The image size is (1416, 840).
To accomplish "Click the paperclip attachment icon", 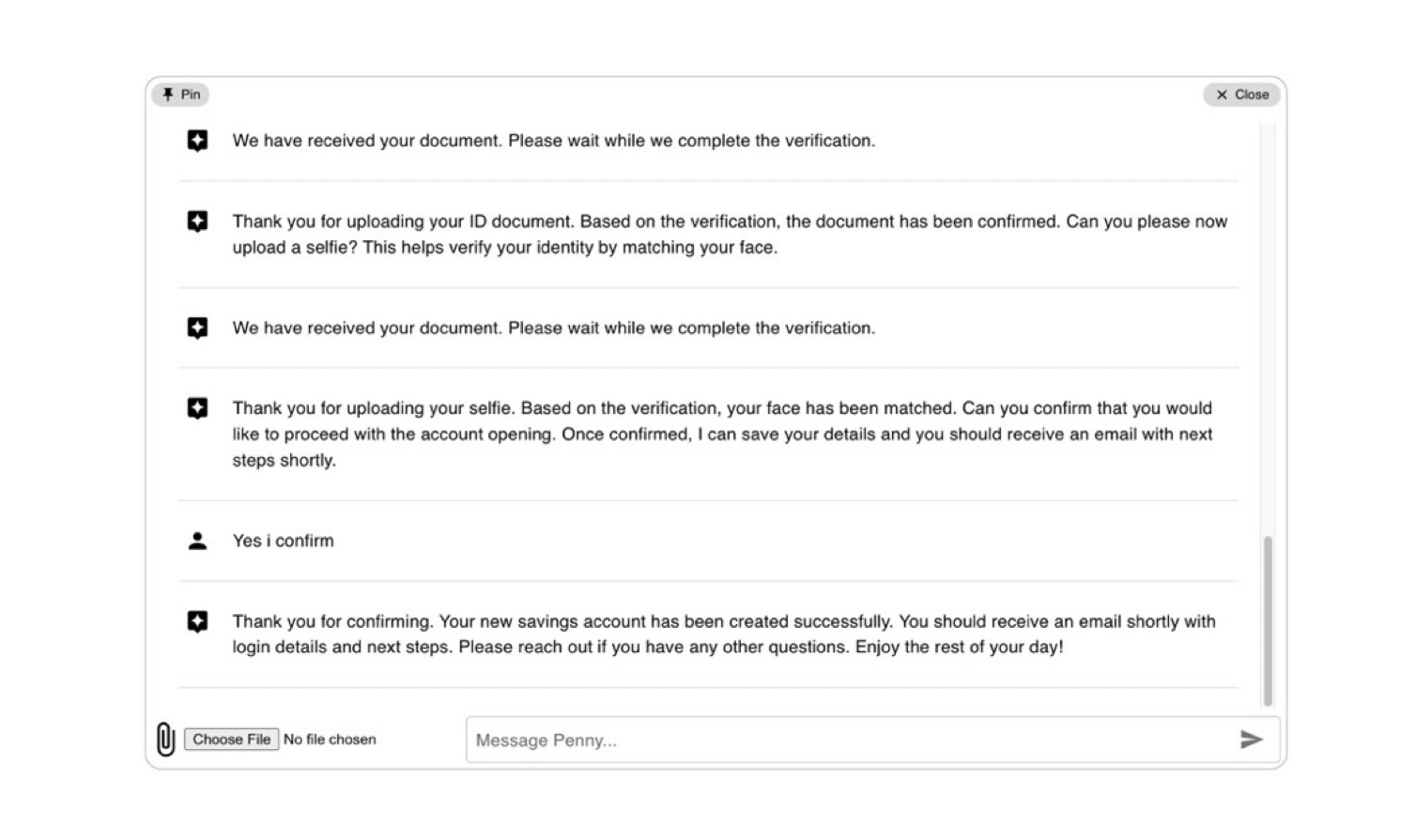I will 165,740.
